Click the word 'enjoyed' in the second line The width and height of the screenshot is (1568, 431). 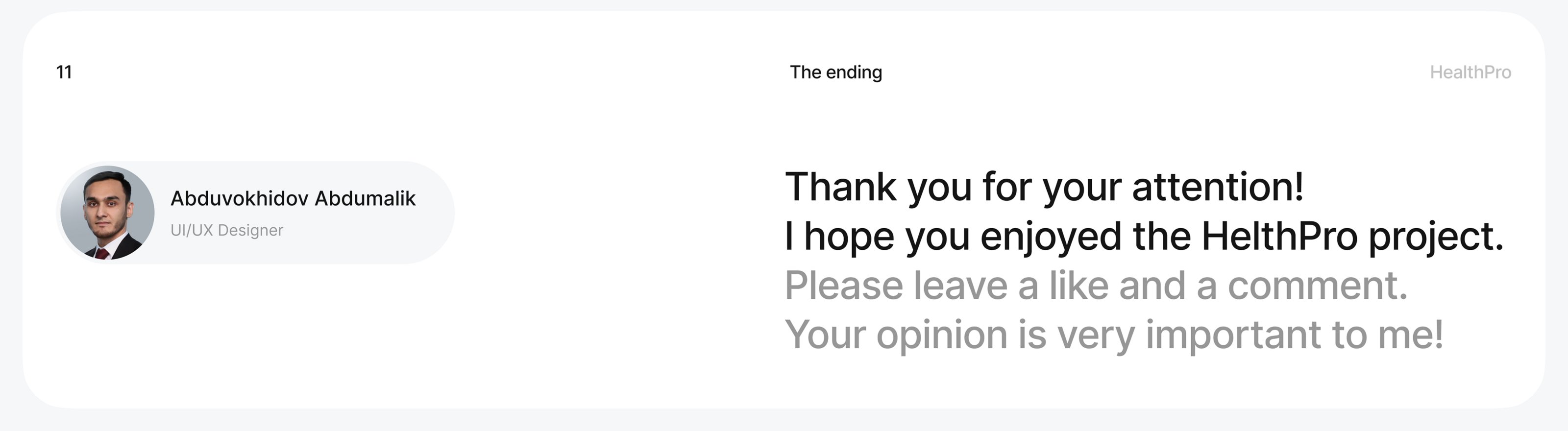(x=1051, y=236)
